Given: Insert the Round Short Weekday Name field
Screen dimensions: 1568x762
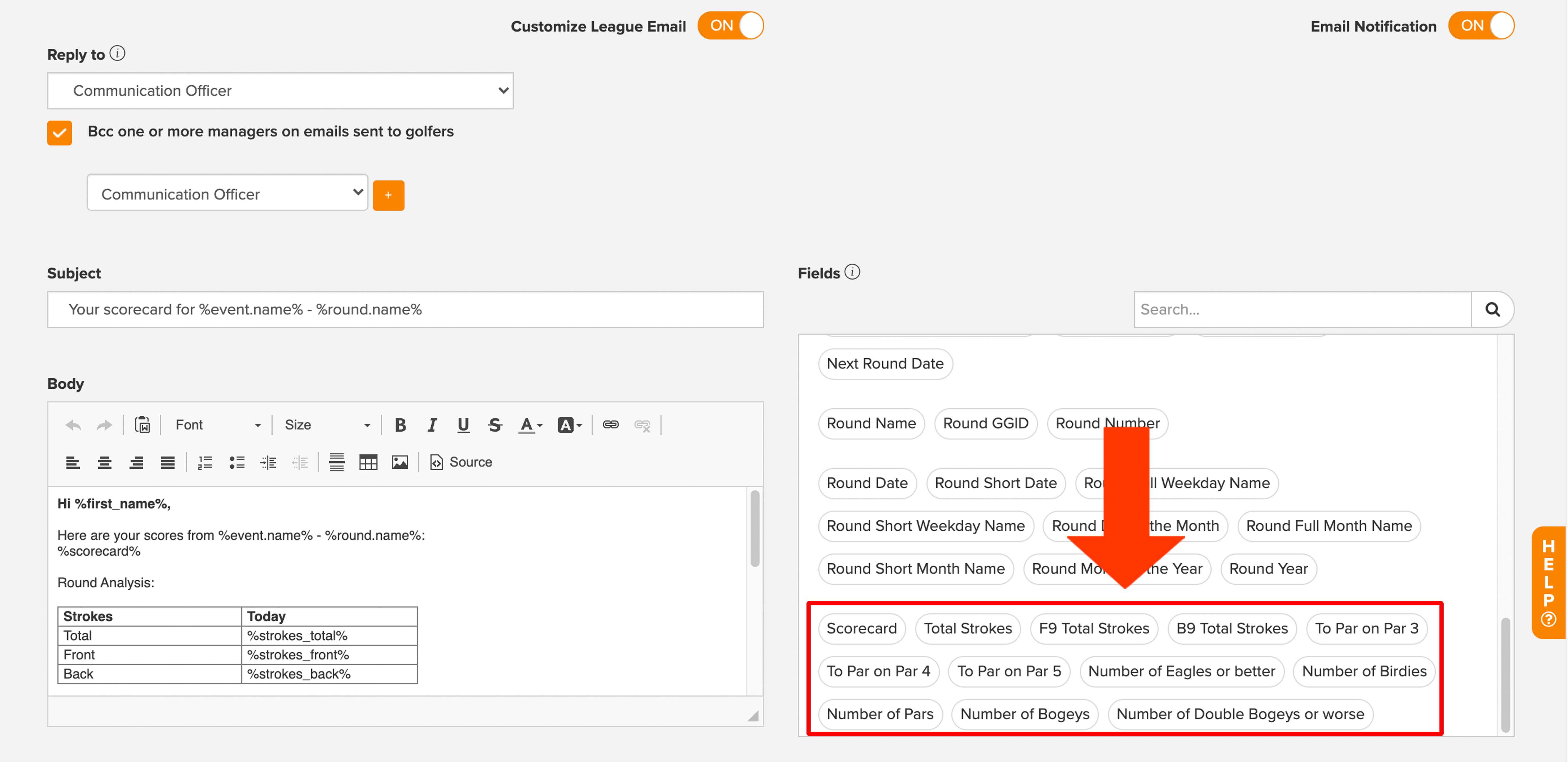Looking at the screenshot, I should [x=925, y=526].
